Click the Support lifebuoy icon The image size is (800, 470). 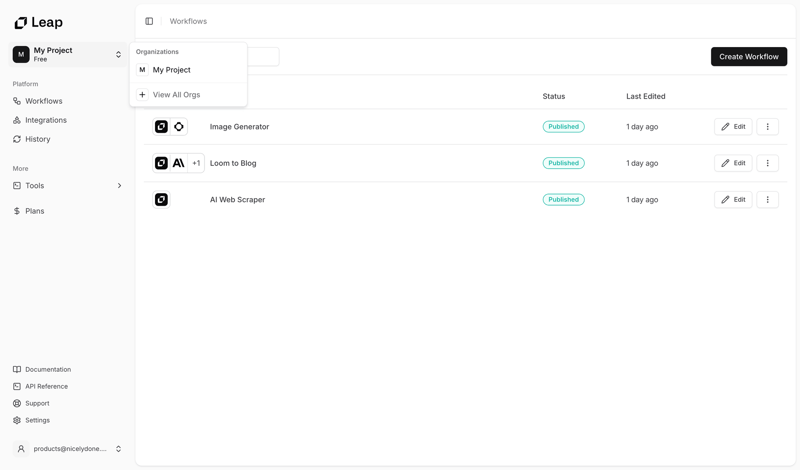pos(17,403)
